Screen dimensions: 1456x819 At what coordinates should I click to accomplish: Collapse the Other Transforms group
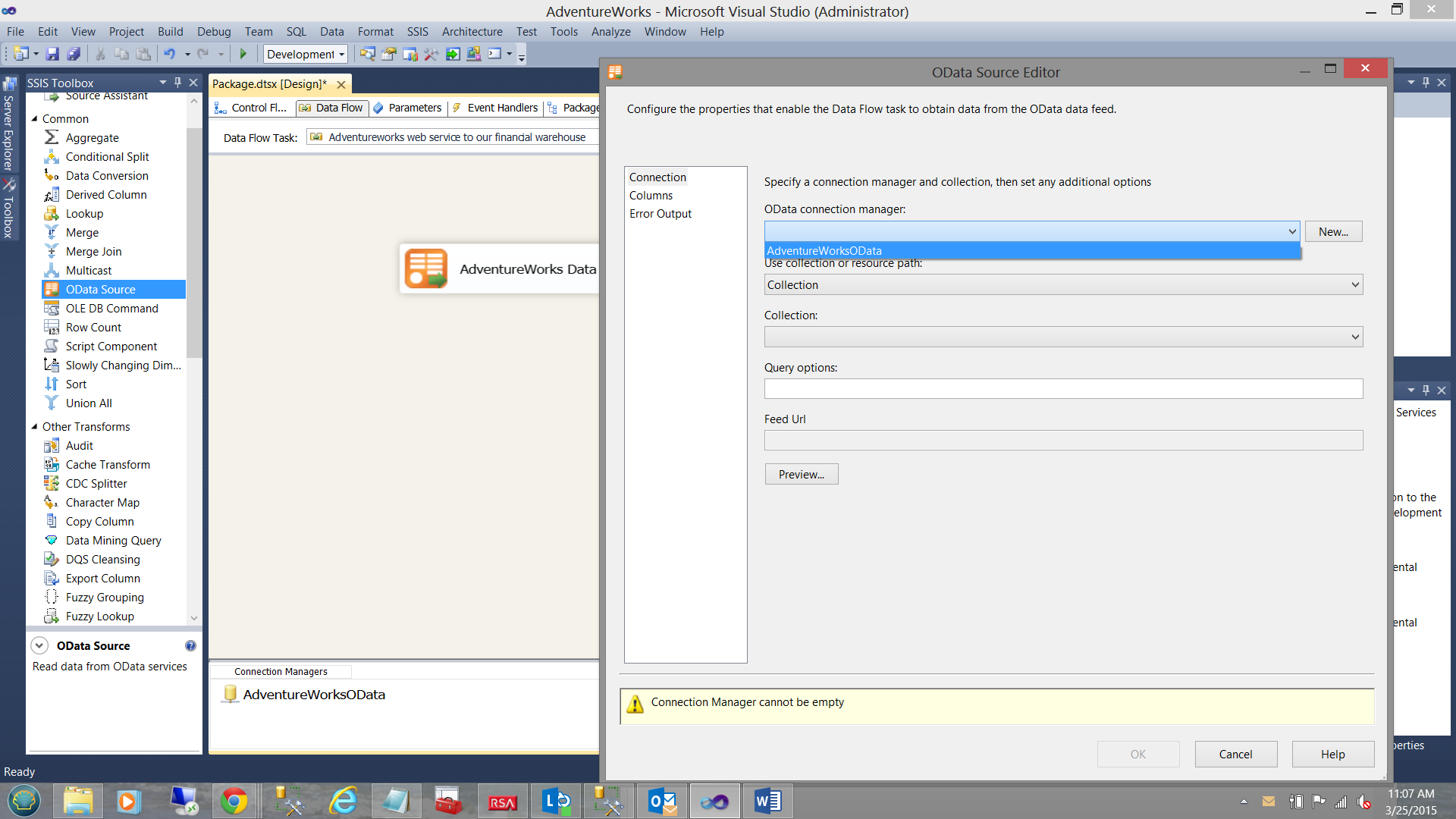(x=34, y=426)
